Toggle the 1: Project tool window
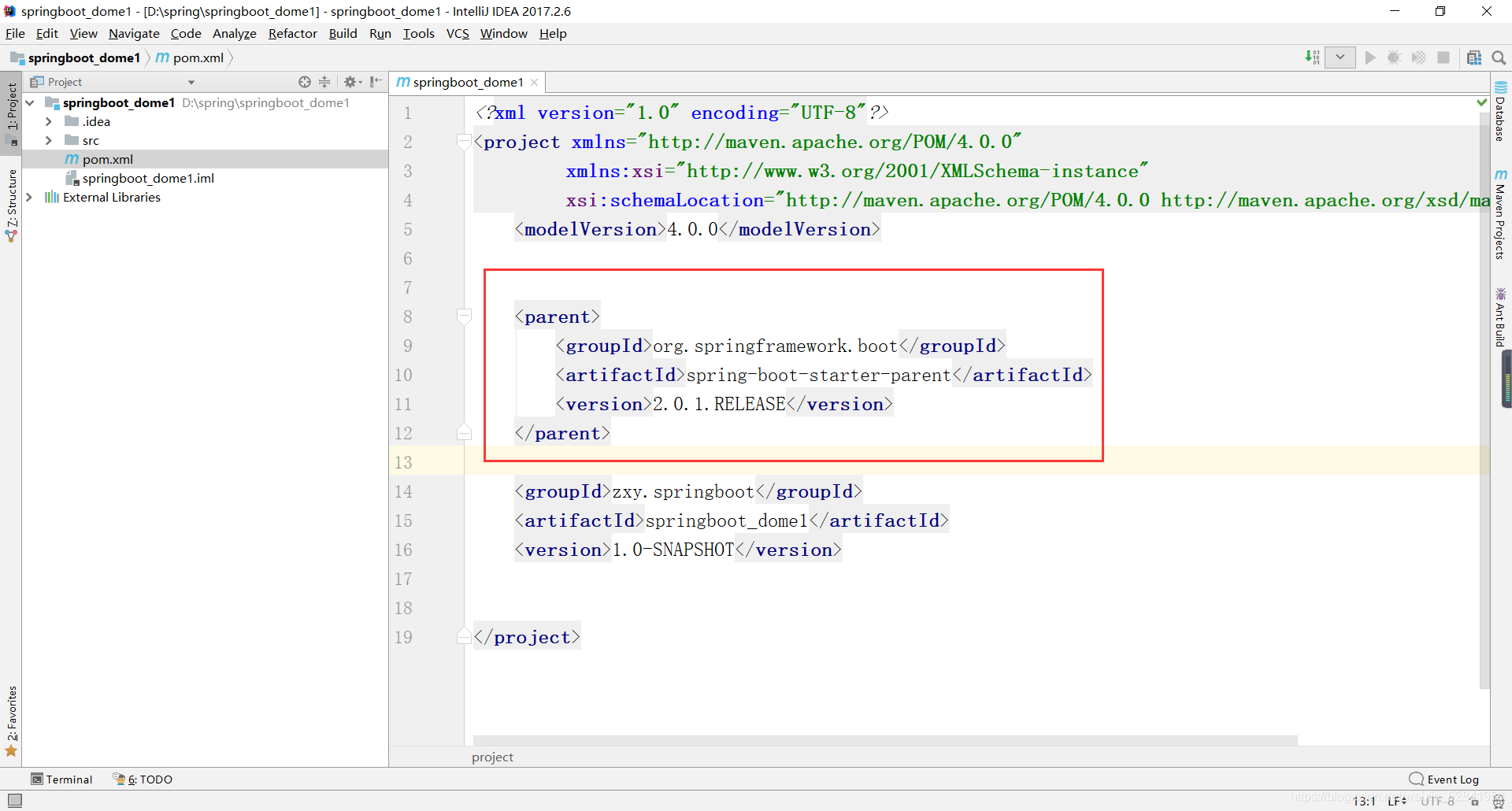This screenshot has width=1512, height=811. pos(11,113)
